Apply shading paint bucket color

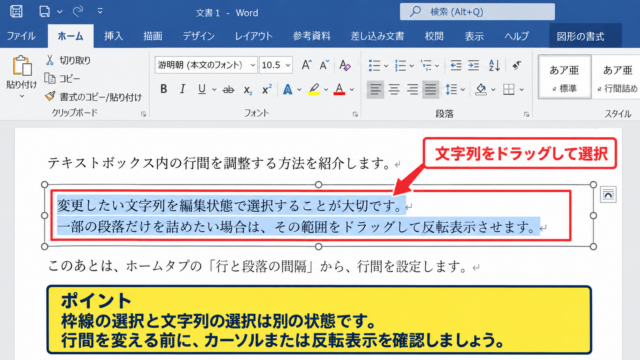[x=481, y=89]
